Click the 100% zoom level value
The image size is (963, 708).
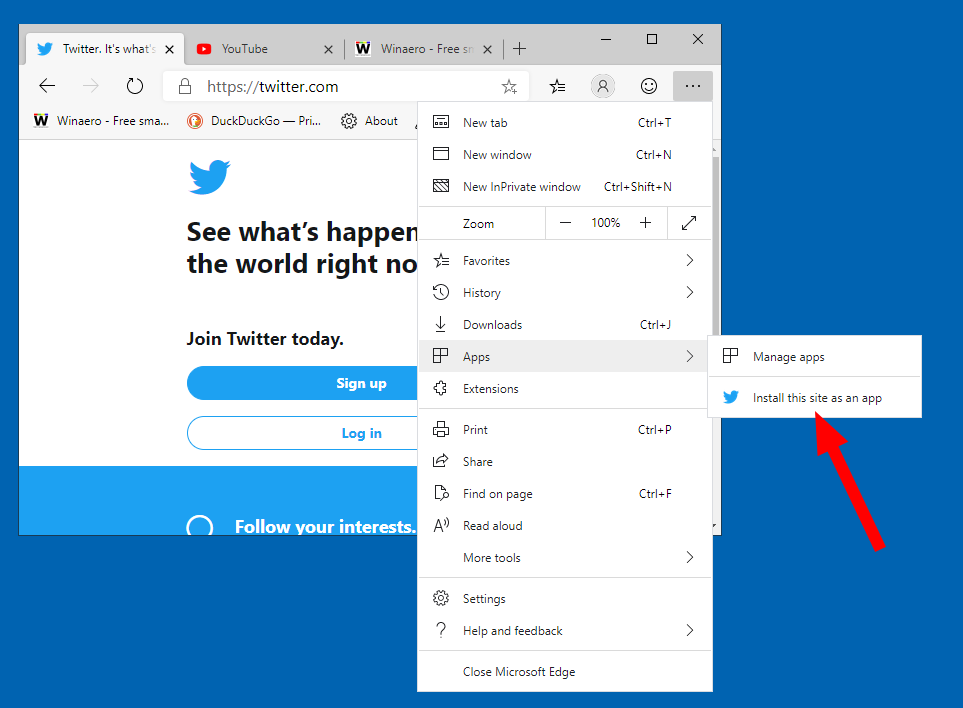606,223
